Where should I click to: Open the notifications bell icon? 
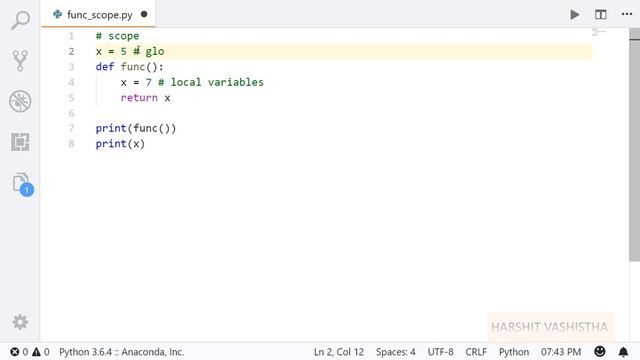(x=623, y=352)
